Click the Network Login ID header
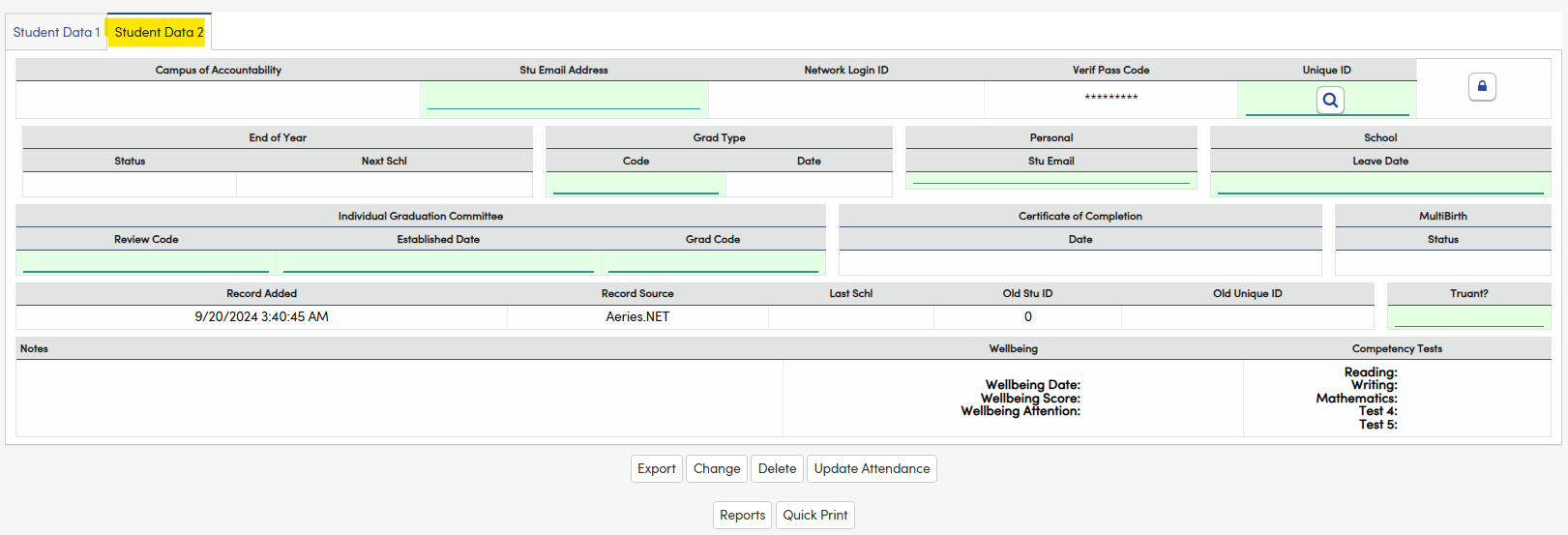1568x535 pixels. pyautogui.click(x=846, y=70)
